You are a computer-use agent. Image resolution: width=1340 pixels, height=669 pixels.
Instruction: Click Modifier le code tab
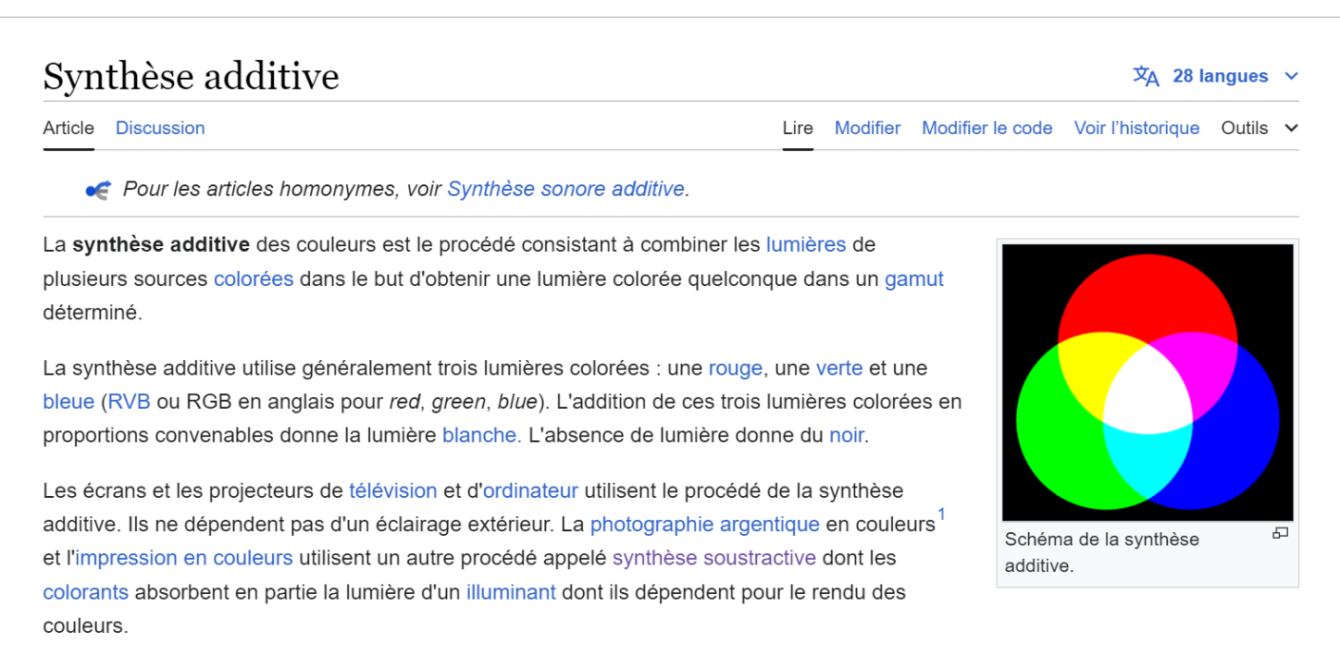pos(986,128)
